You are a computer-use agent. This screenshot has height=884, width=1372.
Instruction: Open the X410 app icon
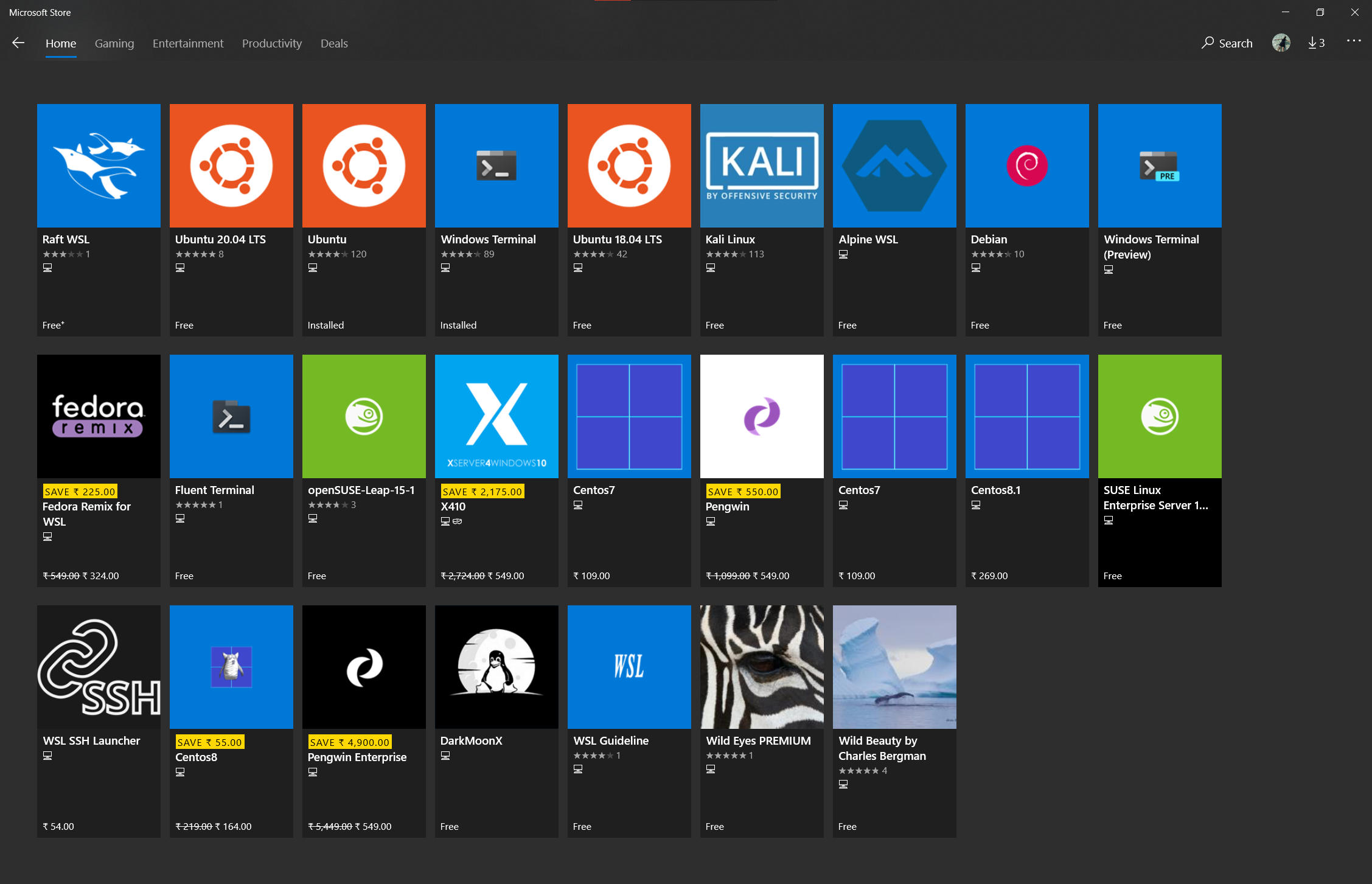496,416
